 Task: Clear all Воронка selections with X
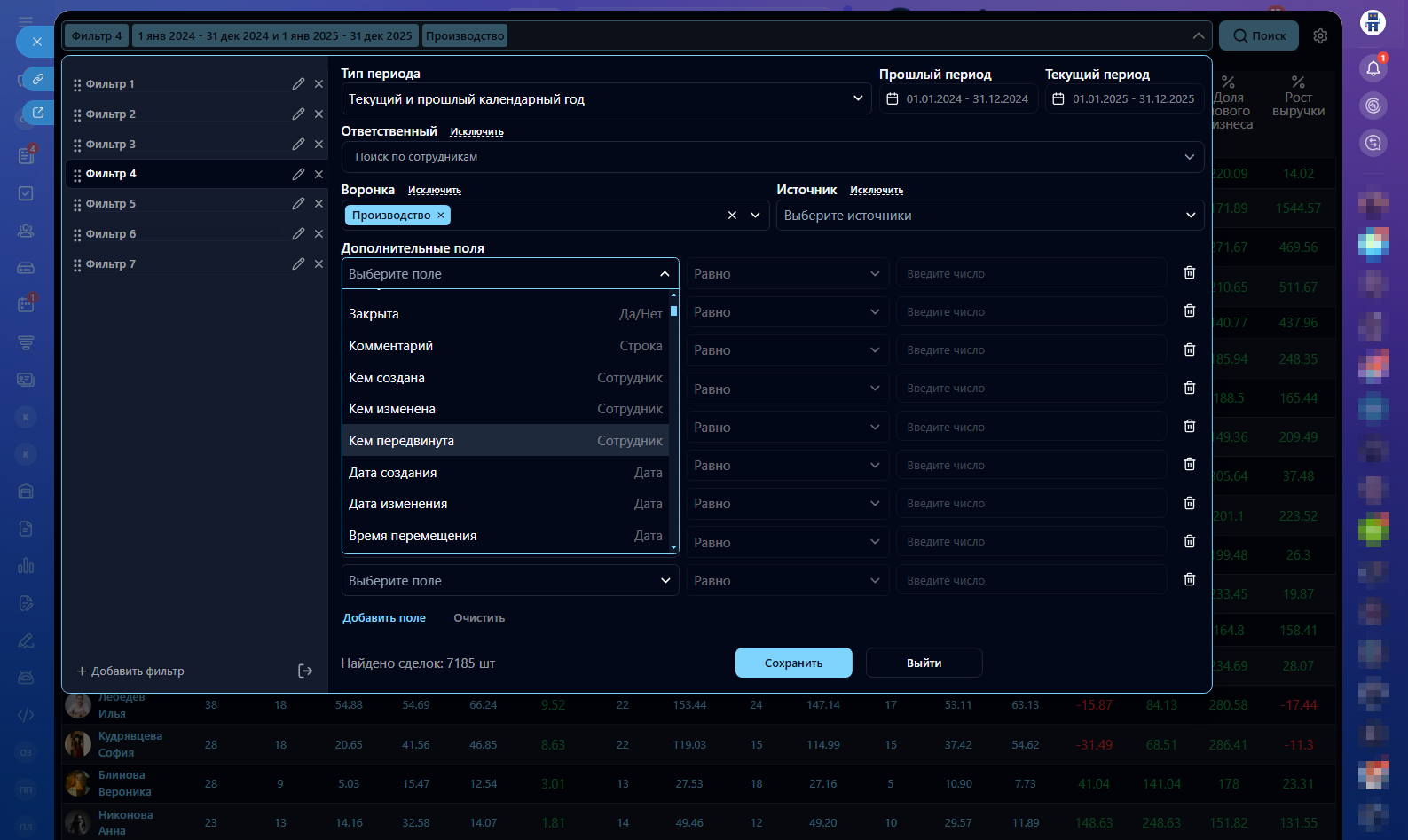(x=732, y=216)
